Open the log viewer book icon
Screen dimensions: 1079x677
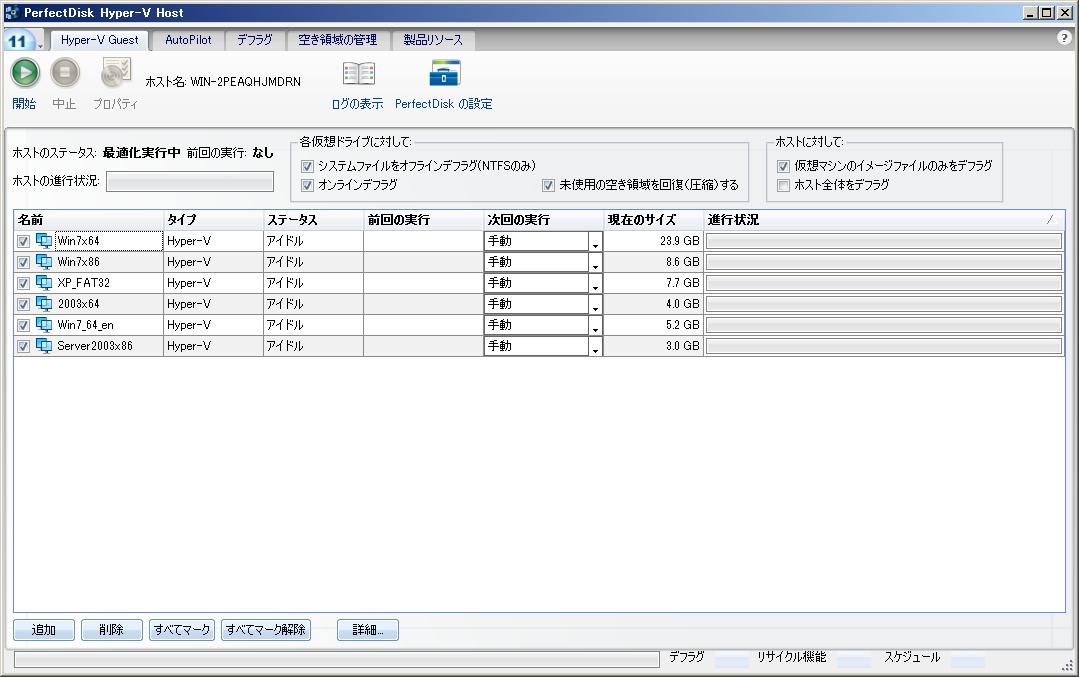[x=359, y=74]
